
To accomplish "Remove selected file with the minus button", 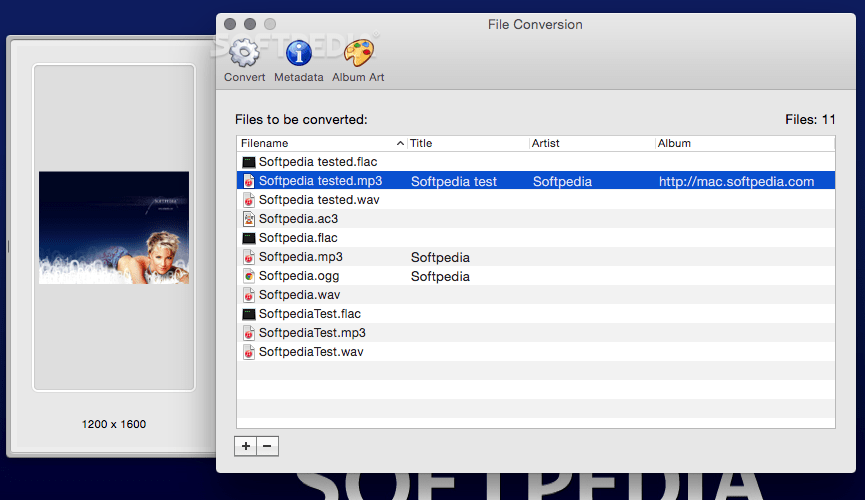I will tap(268, 446).
